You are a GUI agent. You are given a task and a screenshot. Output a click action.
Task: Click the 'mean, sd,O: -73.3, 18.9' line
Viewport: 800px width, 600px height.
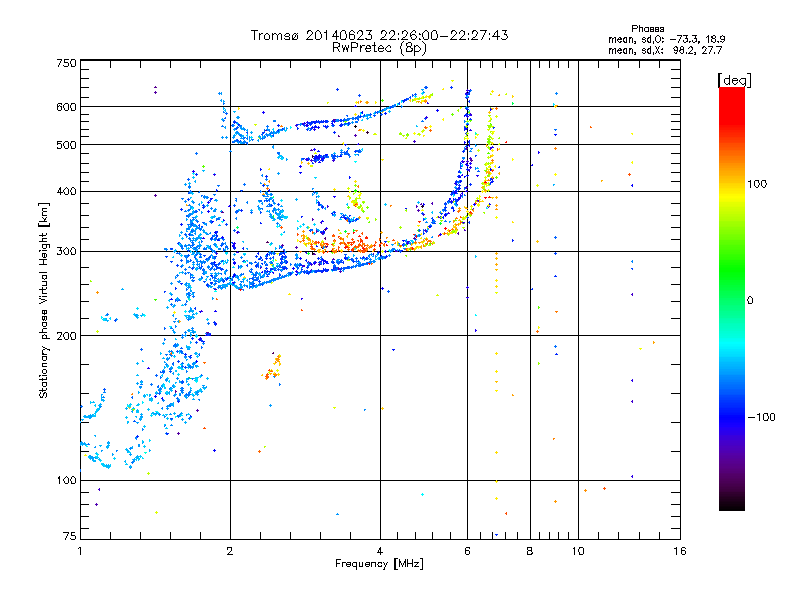coord(666,39)
